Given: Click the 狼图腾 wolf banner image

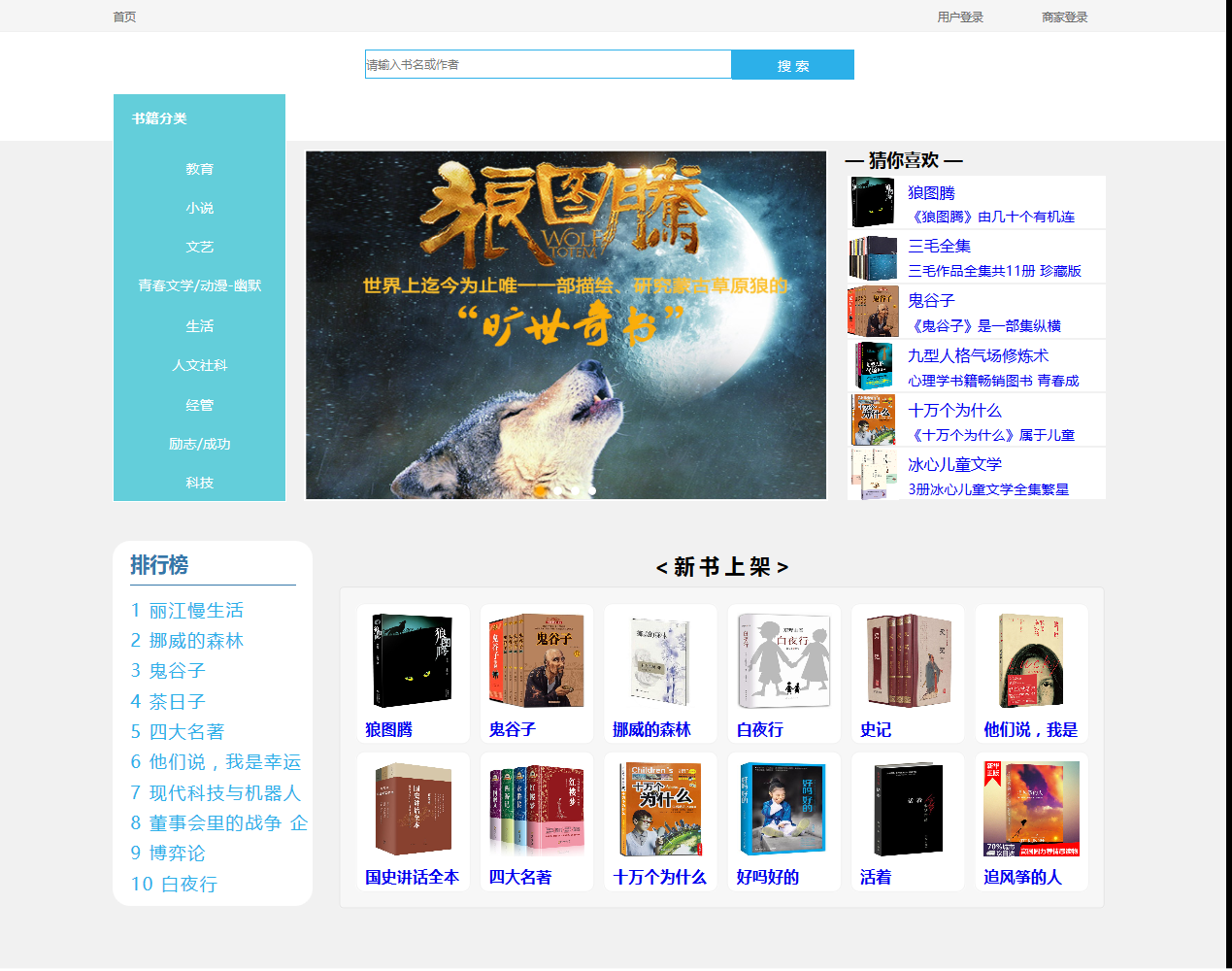Looking at the screenshot, I should click(566, 324).
